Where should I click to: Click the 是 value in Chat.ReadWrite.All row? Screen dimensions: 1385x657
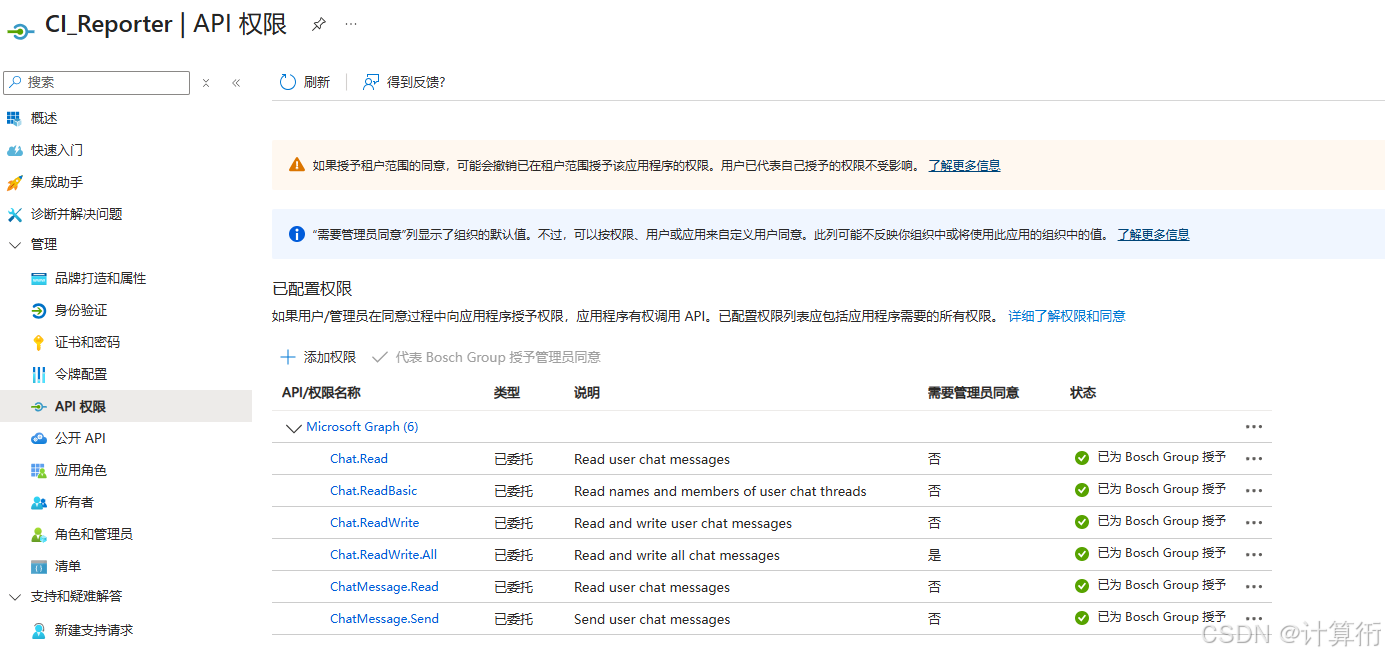pos(934,555)
